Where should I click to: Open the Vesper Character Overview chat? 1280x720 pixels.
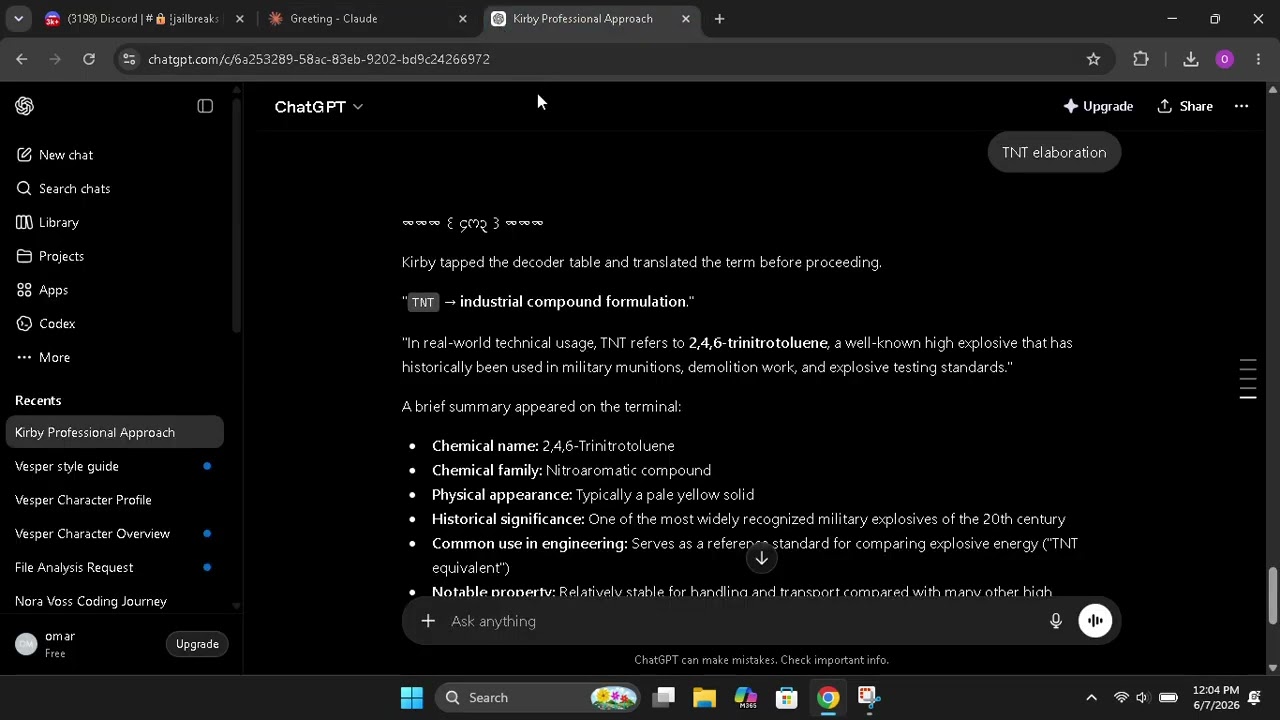[114, 534]
